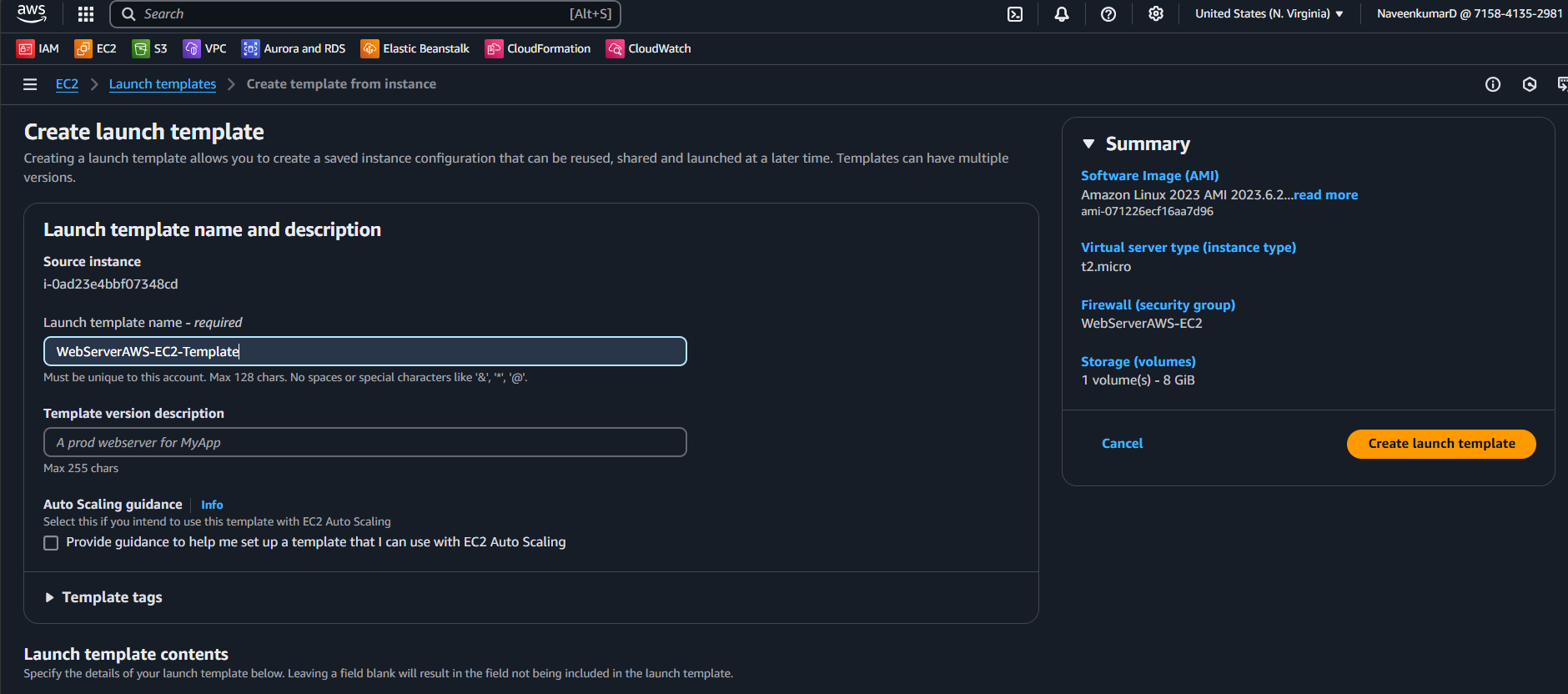Select the AMI ID ami-071226ecf16aa7d96

pos(1147,212)
